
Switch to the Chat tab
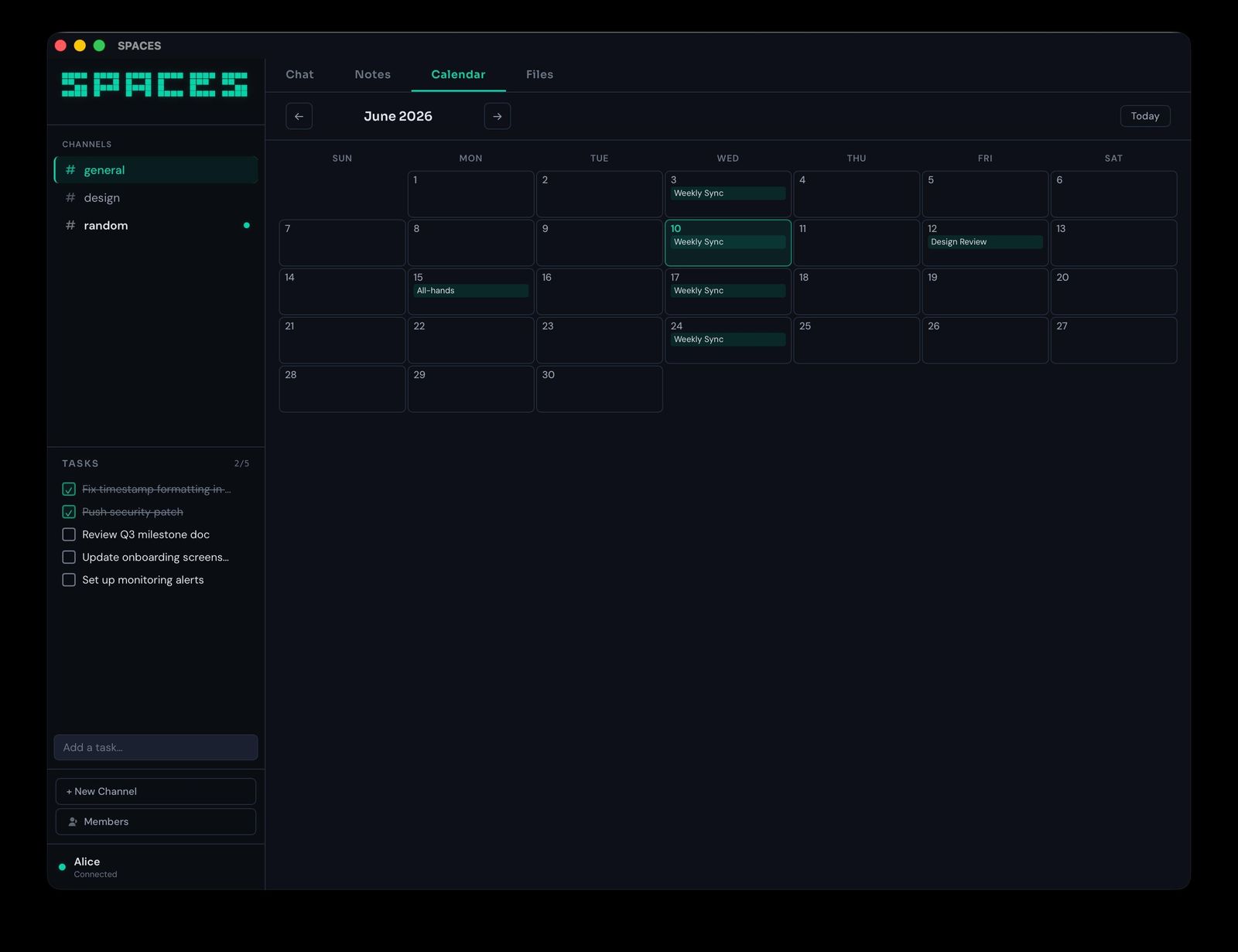(299, 74)
